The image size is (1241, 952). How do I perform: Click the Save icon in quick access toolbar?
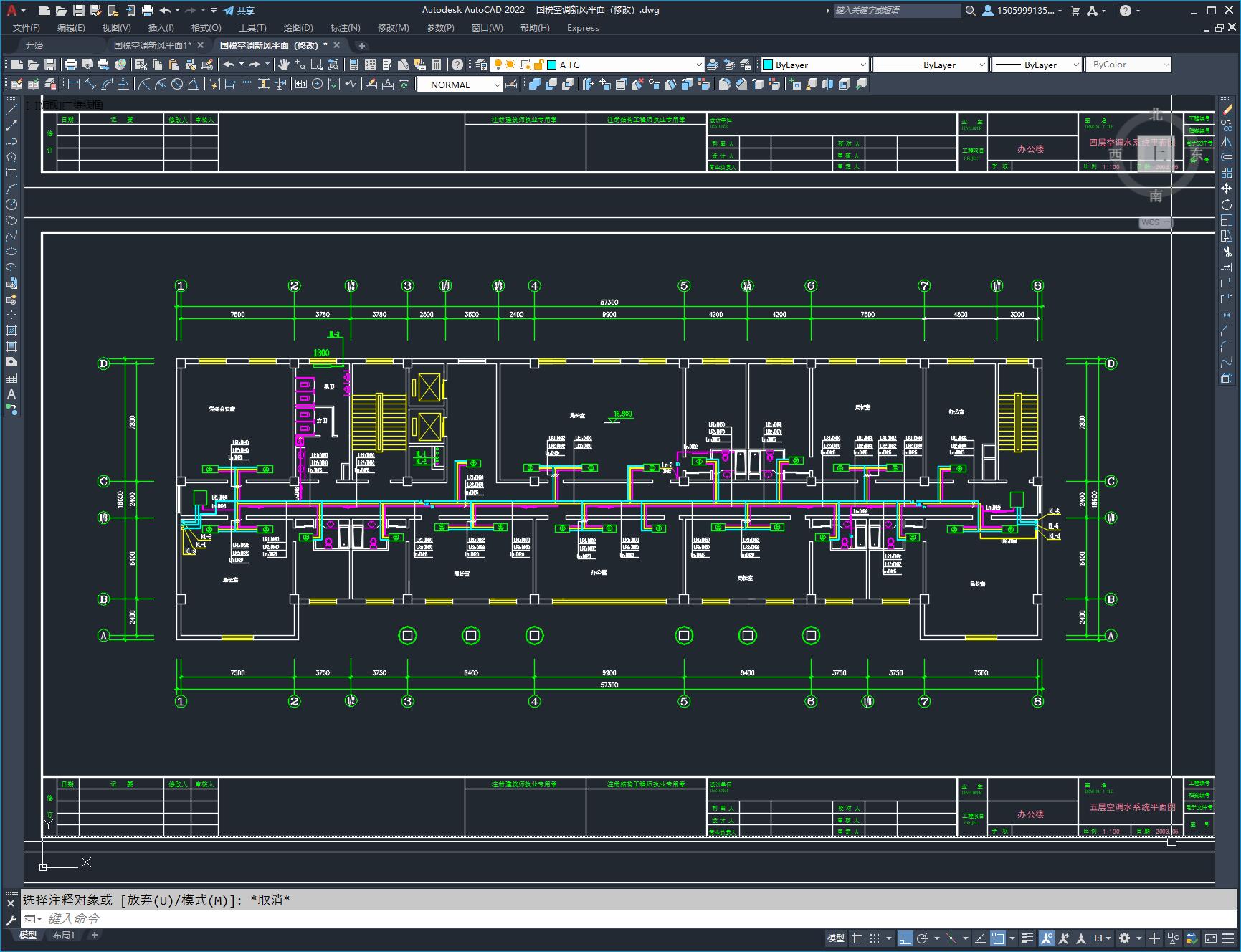[x=79, y=10]
